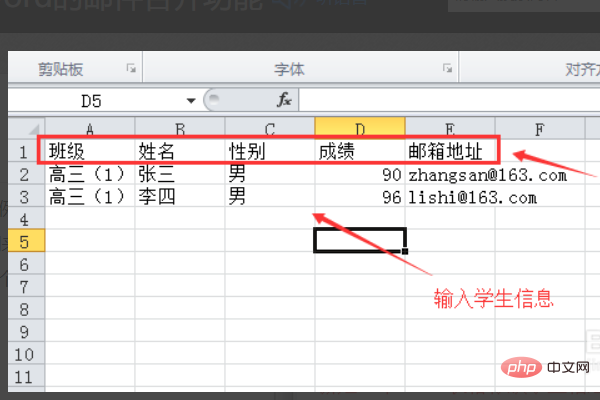Select the score cell showing 96
The width and height of the screenshot is (600, 400).
click(360, 197)
